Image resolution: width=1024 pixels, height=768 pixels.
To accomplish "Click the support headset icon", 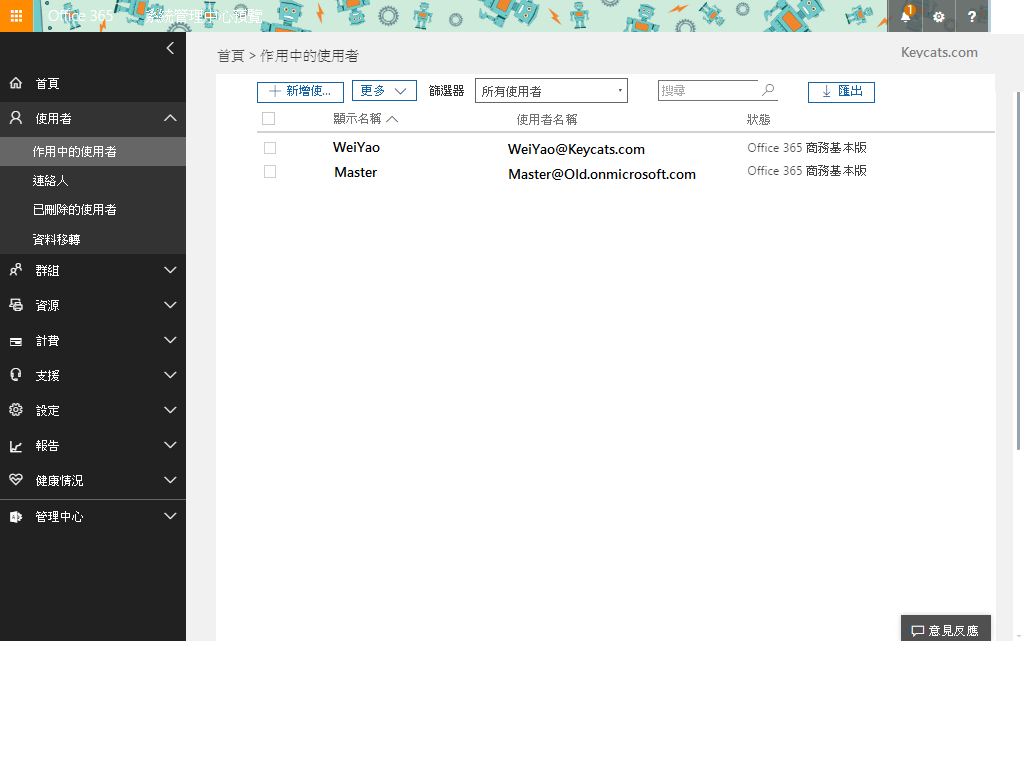I will [x=16, y=374].
